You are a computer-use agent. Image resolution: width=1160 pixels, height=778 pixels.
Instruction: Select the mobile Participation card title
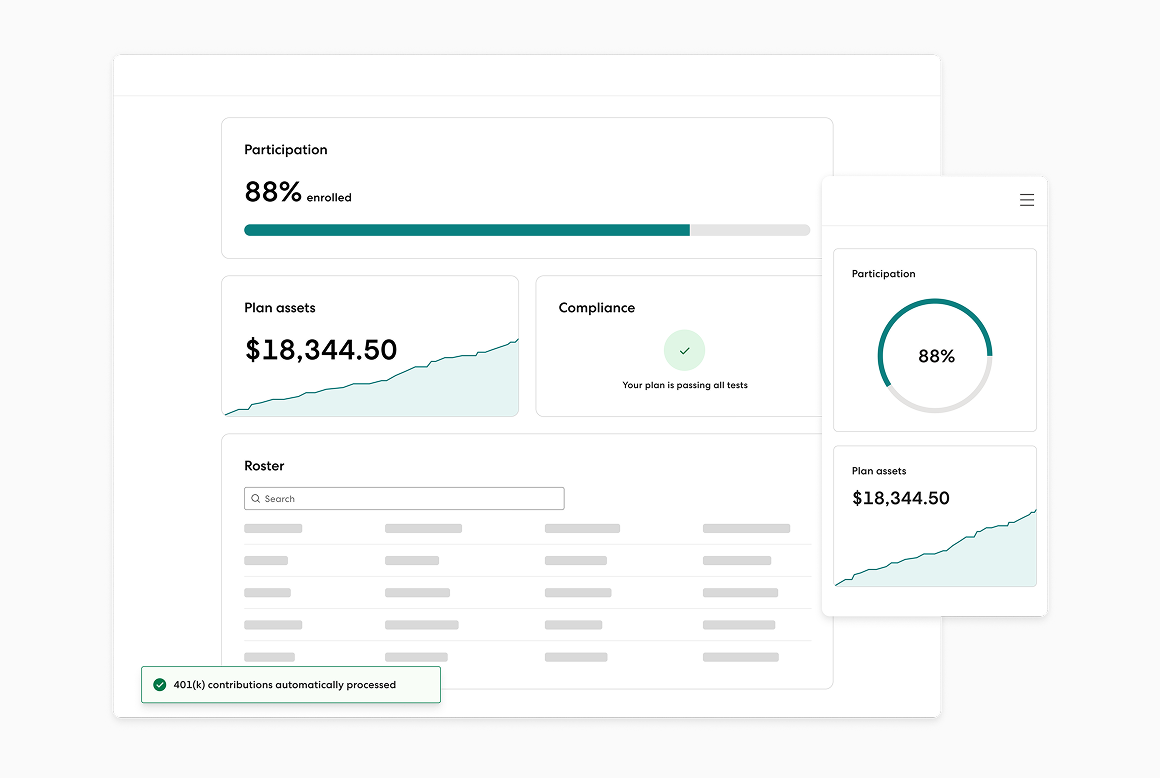tap(883, 274)
